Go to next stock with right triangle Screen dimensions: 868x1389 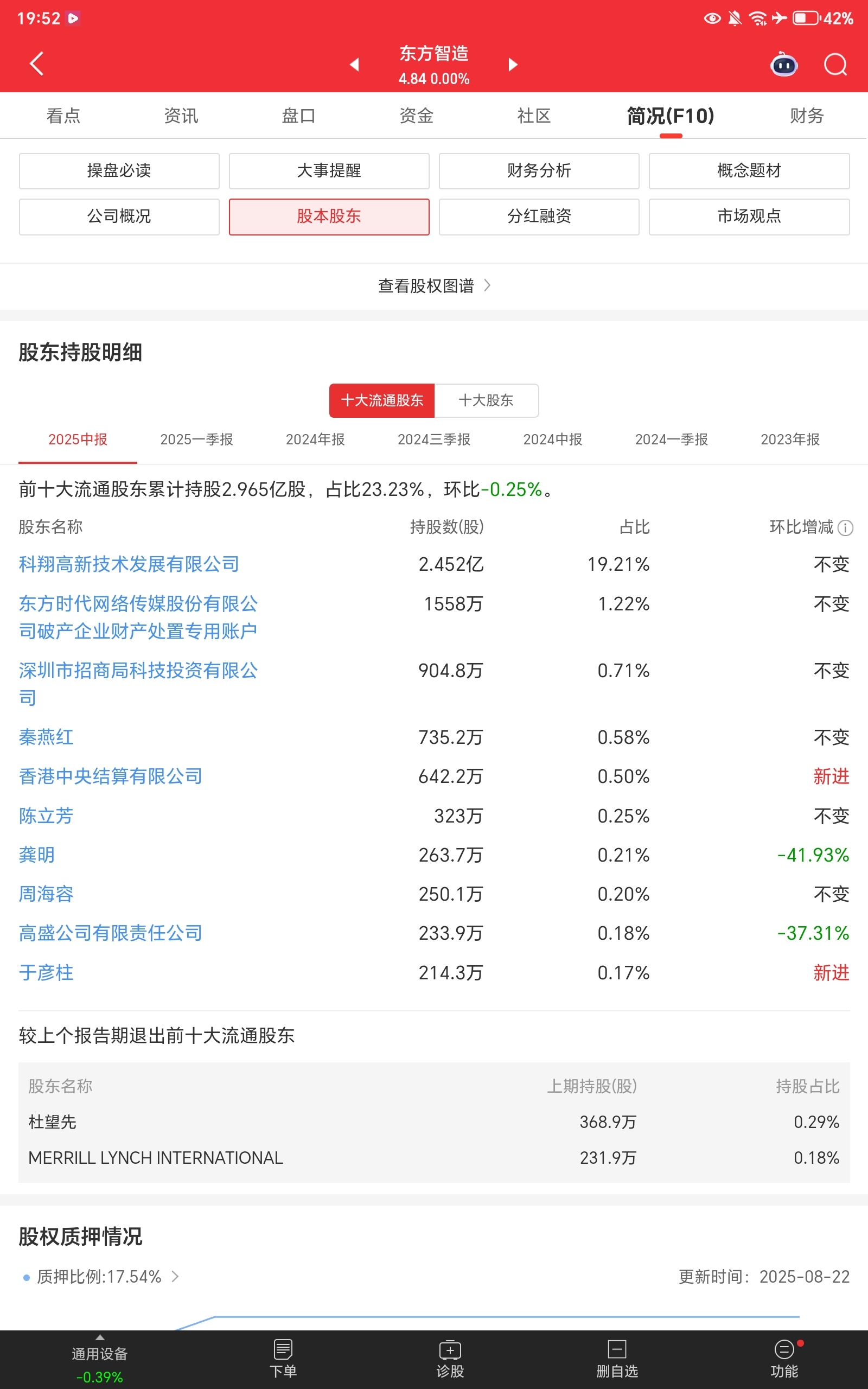513,64
